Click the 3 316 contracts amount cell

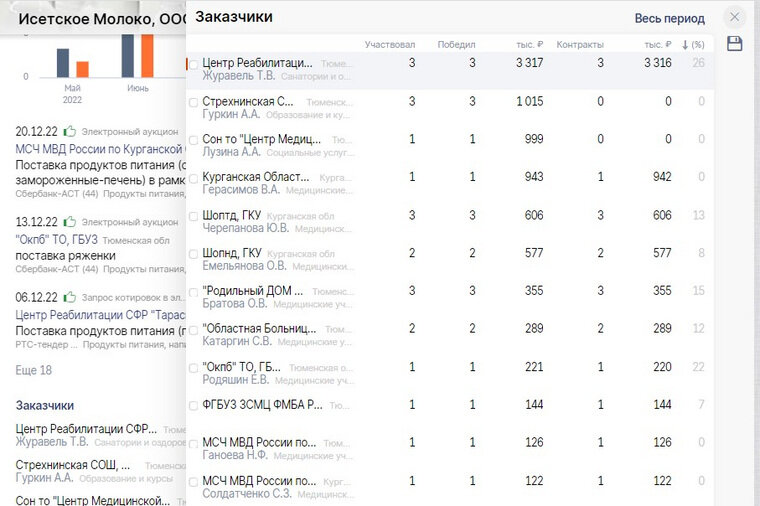pyautogui.click(x=658, y=63)
